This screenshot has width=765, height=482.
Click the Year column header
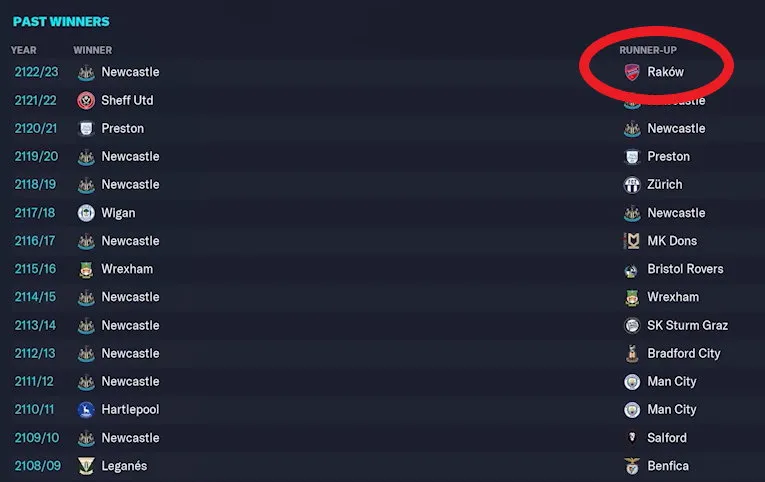pyautogui.click(x=23, y=50)
